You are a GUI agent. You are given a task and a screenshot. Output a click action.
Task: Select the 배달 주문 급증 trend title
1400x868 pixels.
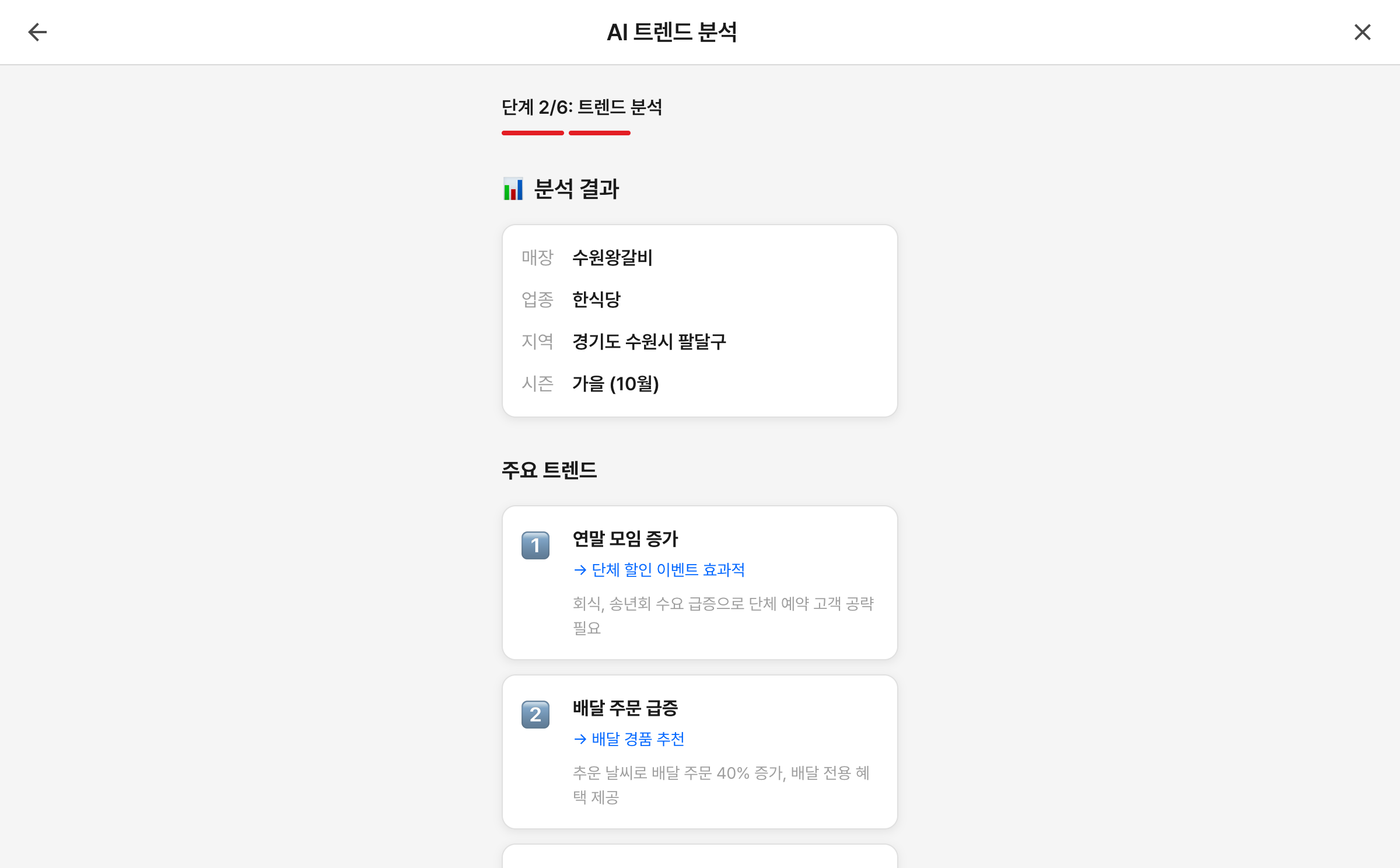point(625,708)
